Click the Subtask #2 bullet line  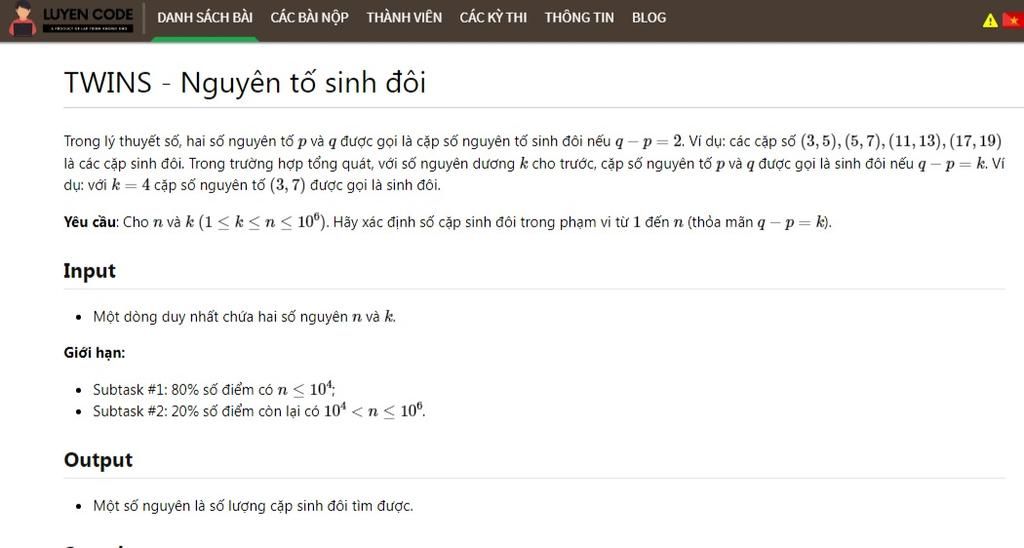pyautogui.click(x=259, y=411)
